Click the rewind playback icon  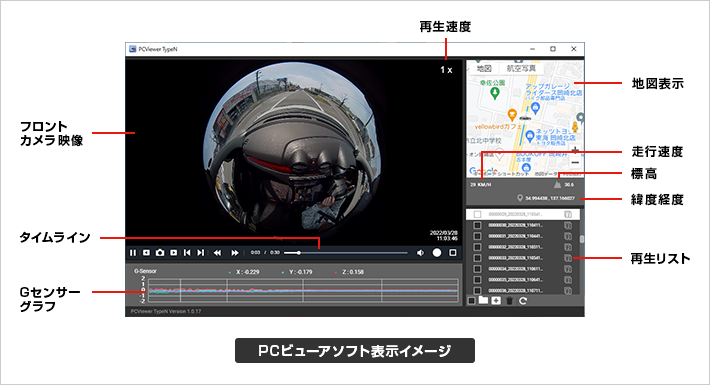coord(217,253)
